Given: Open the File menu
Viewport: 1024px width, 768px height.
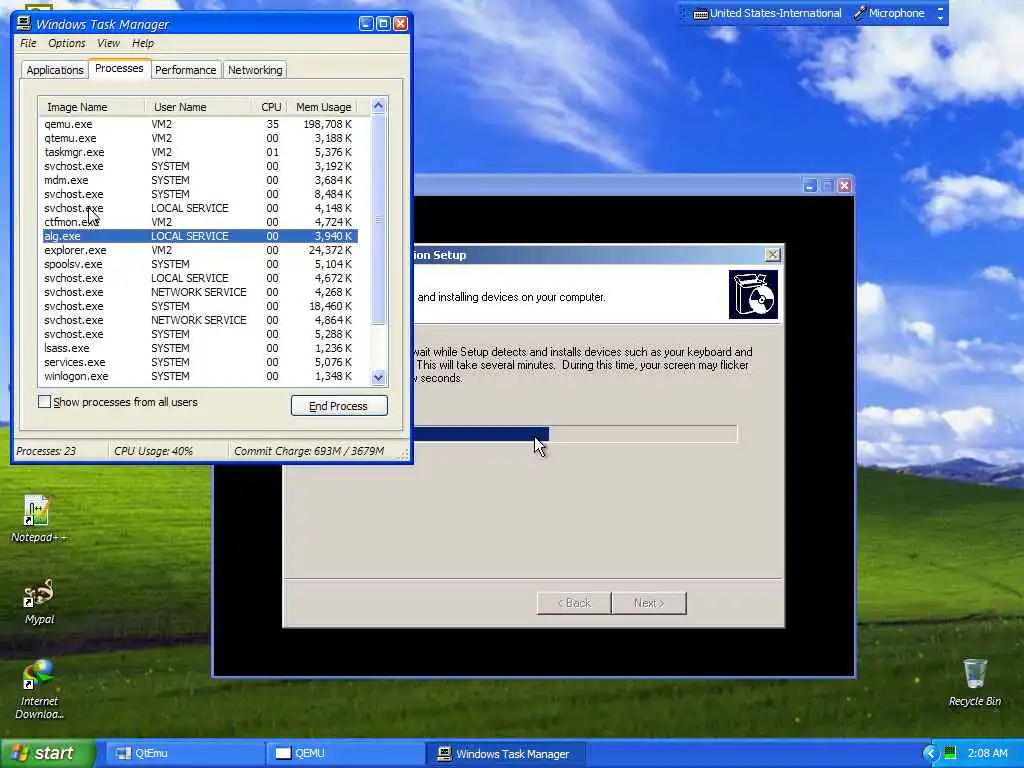Looking at the screenshot, I should 28,43.
